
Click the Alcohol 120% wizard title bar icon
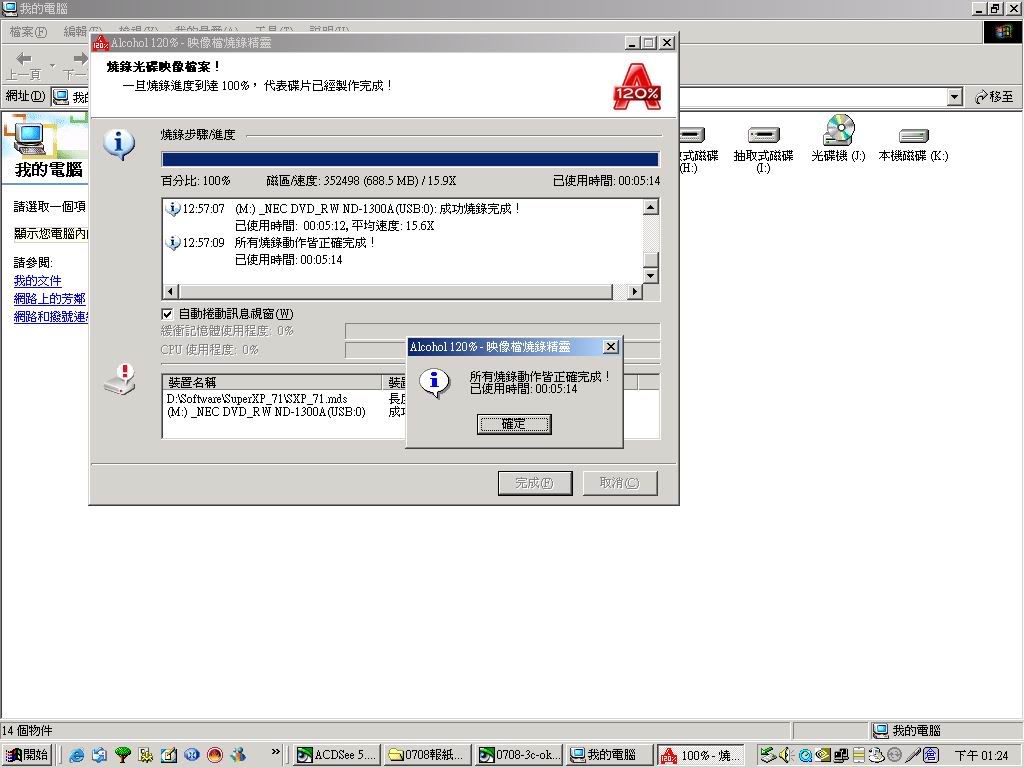[100, 42]
